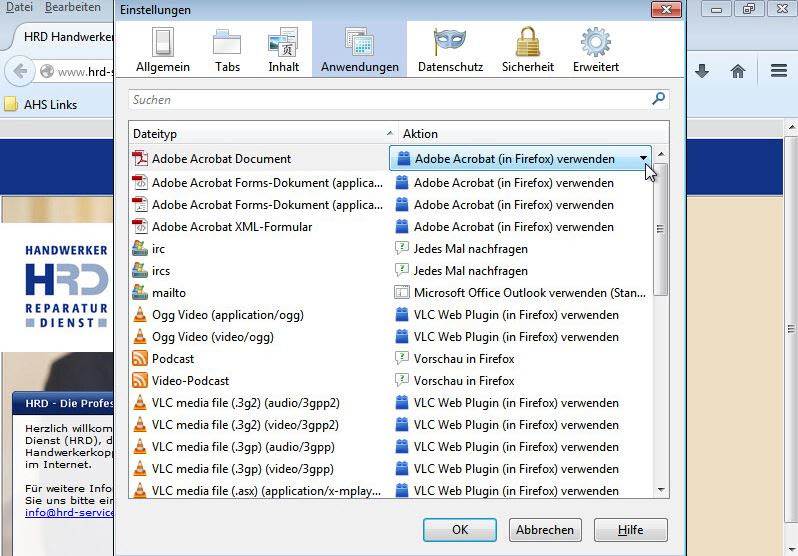The height and width of the screenshot is (556, 798).
Task: Sort list by Aktion column header
Action: coord(533,133)
